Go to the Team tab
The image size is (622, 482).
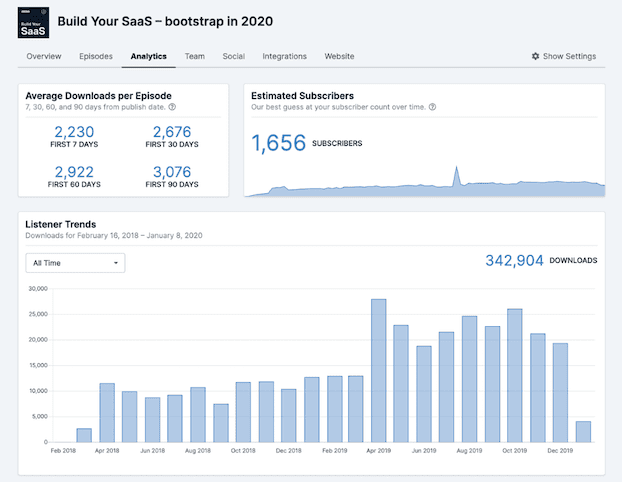point(194,56)
